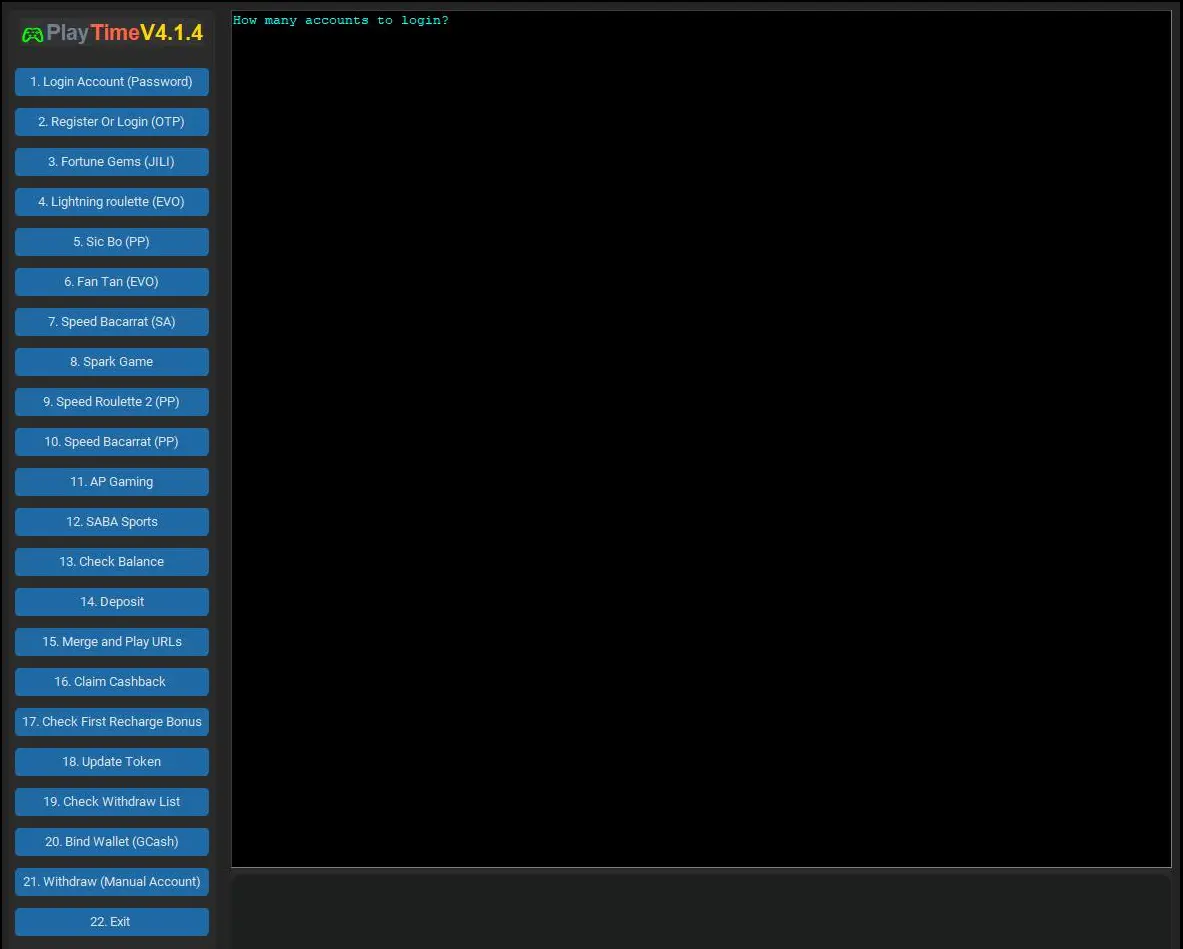
Task: Start Sic Bo (PP)
Action: point(112,242)
